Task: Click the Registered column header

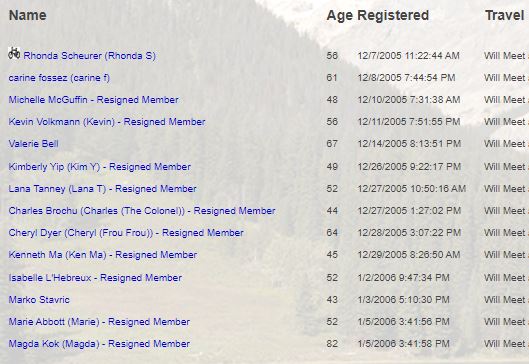Action: click(x=393, y=16)
